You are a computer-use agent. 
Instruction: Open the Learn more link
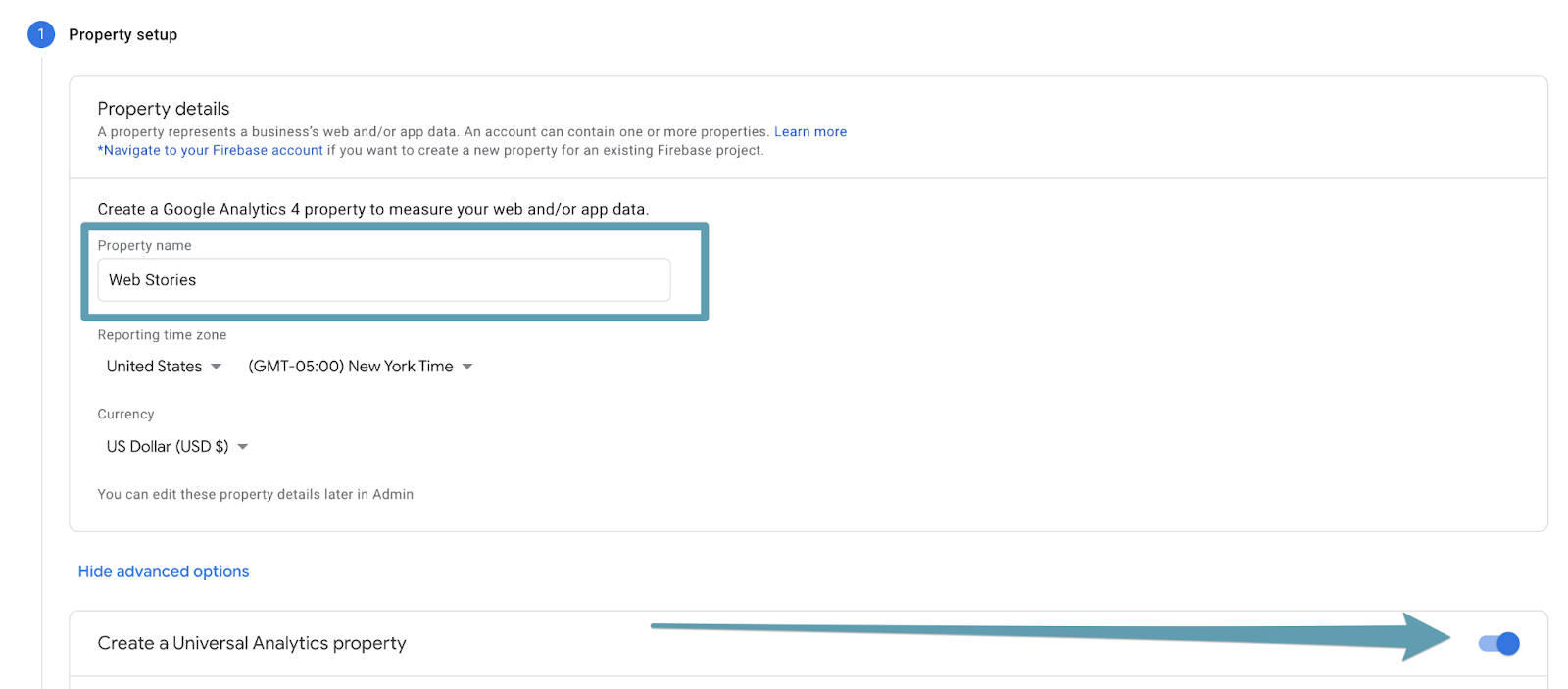[810, 131]
